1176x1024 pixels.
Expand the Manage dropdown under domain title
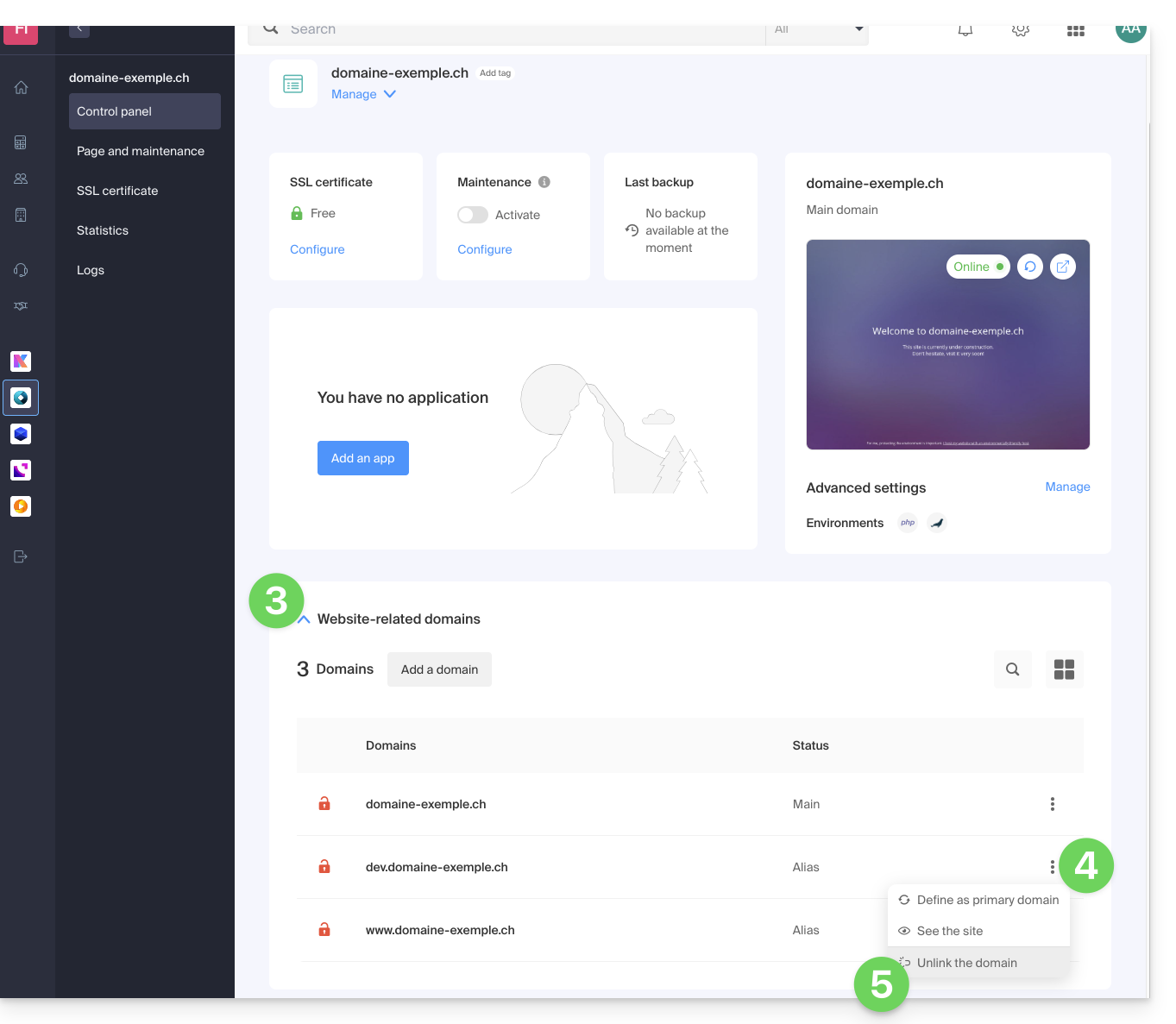click(x=363, y=94)
